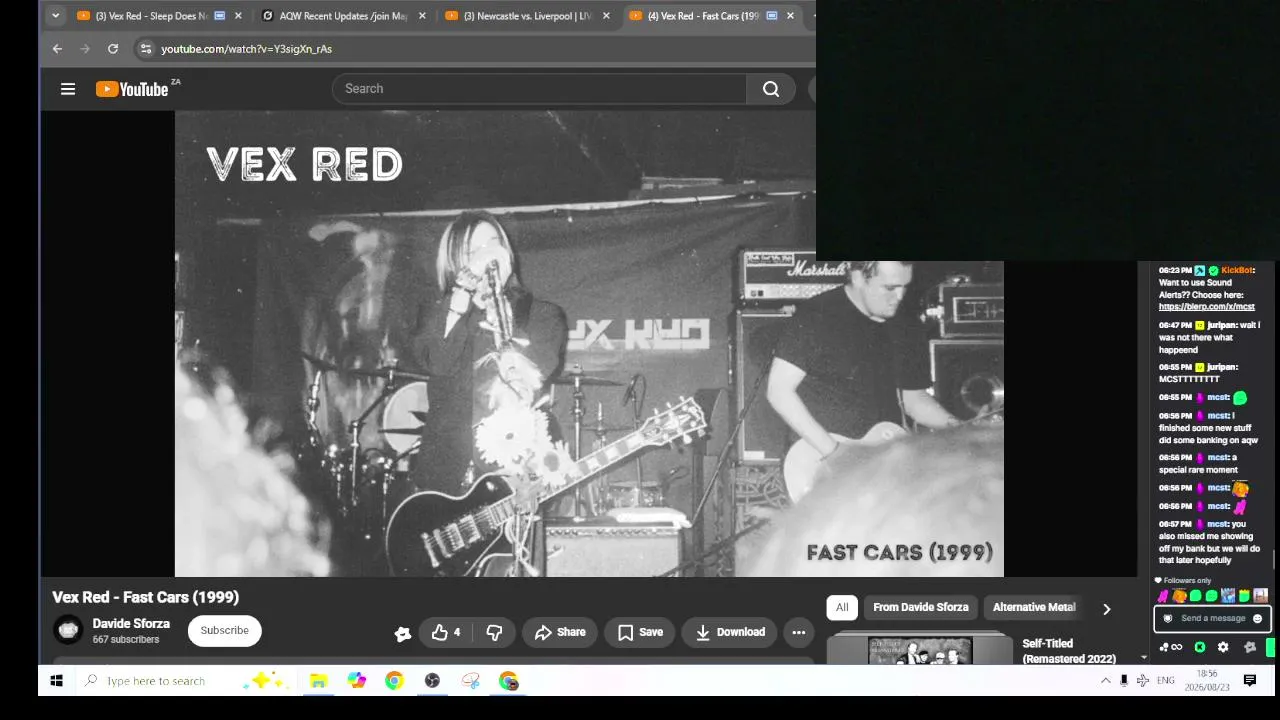Viewport: 1280px width, 720px height.
Task: Select the Alternative Metal chip
Action: click(1034, 607)
